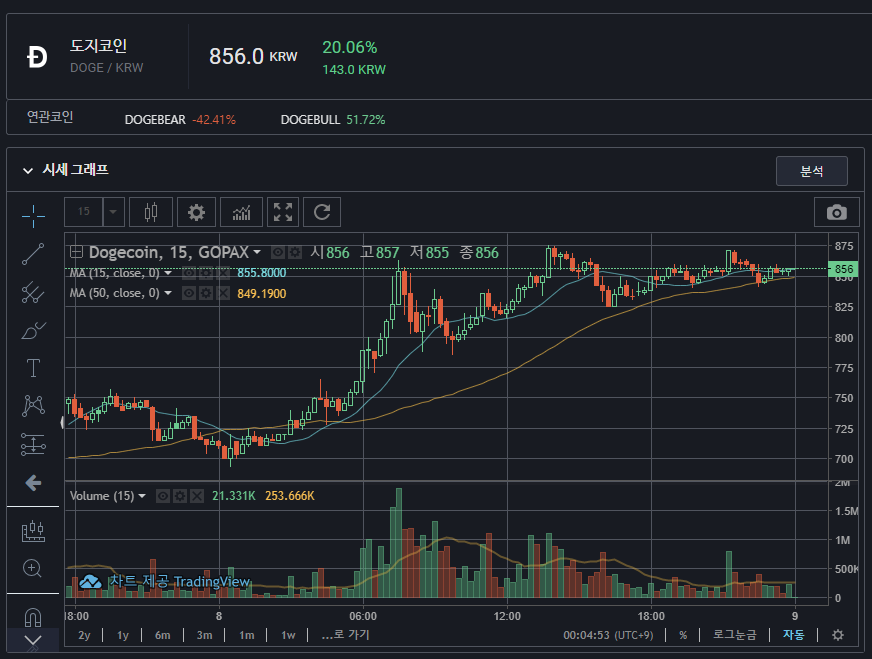Toggle 자동 auto scale

tap(794, 635)
